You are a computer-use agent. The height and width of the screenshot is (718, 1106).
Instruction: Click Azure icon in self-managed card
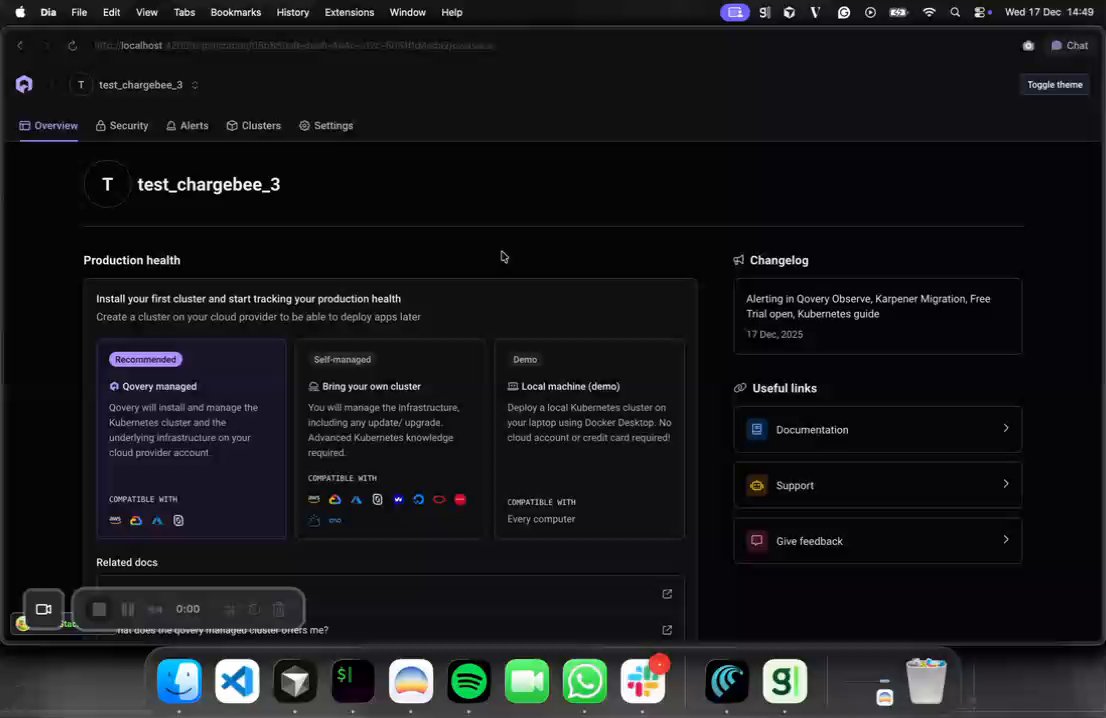(356, 499)
